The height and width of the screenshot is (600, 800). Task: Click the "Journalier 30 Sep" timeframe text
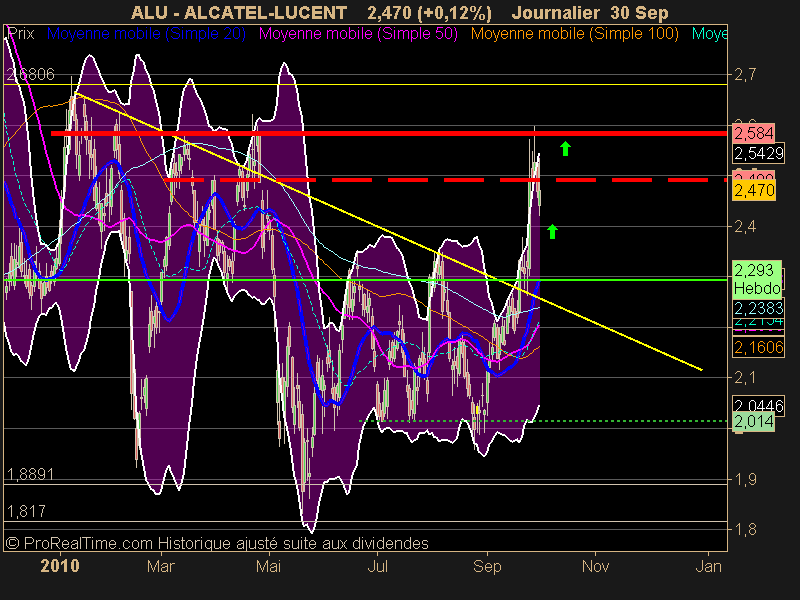(x=590, y=12)
